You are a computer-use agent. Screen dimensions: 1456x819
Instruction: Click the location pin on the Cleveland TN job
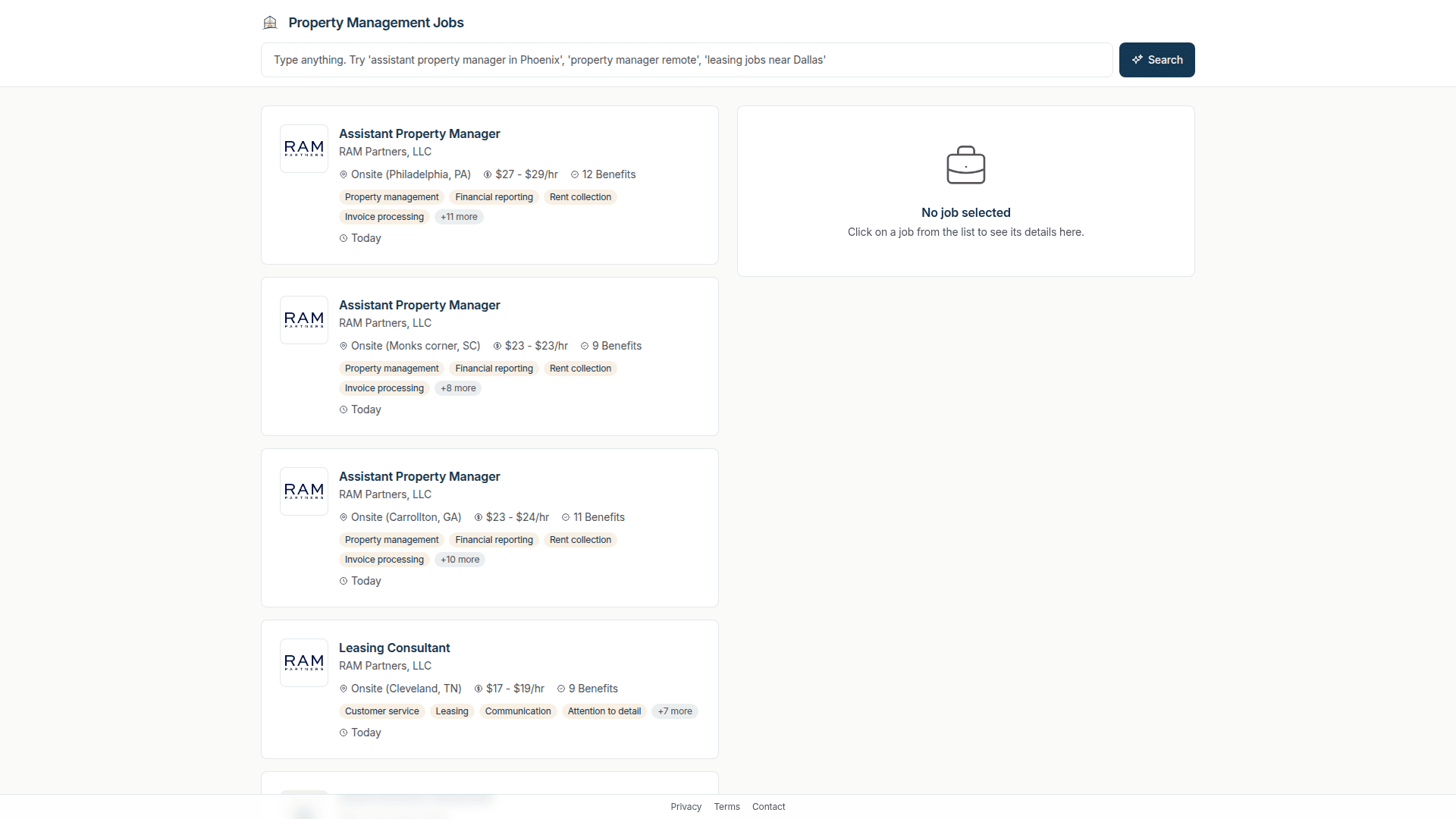pyautogui.click(x=344, y=689)
